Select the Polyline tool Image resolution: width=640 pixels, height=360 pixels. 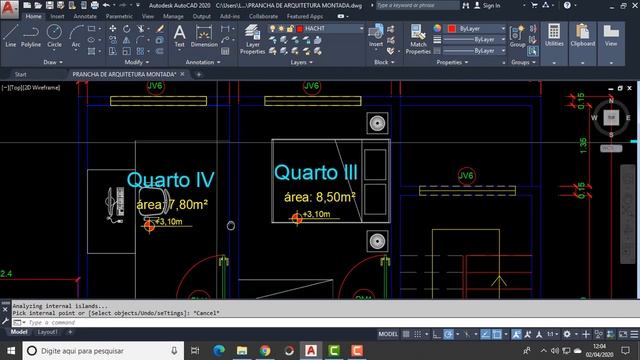pos(31,36)
